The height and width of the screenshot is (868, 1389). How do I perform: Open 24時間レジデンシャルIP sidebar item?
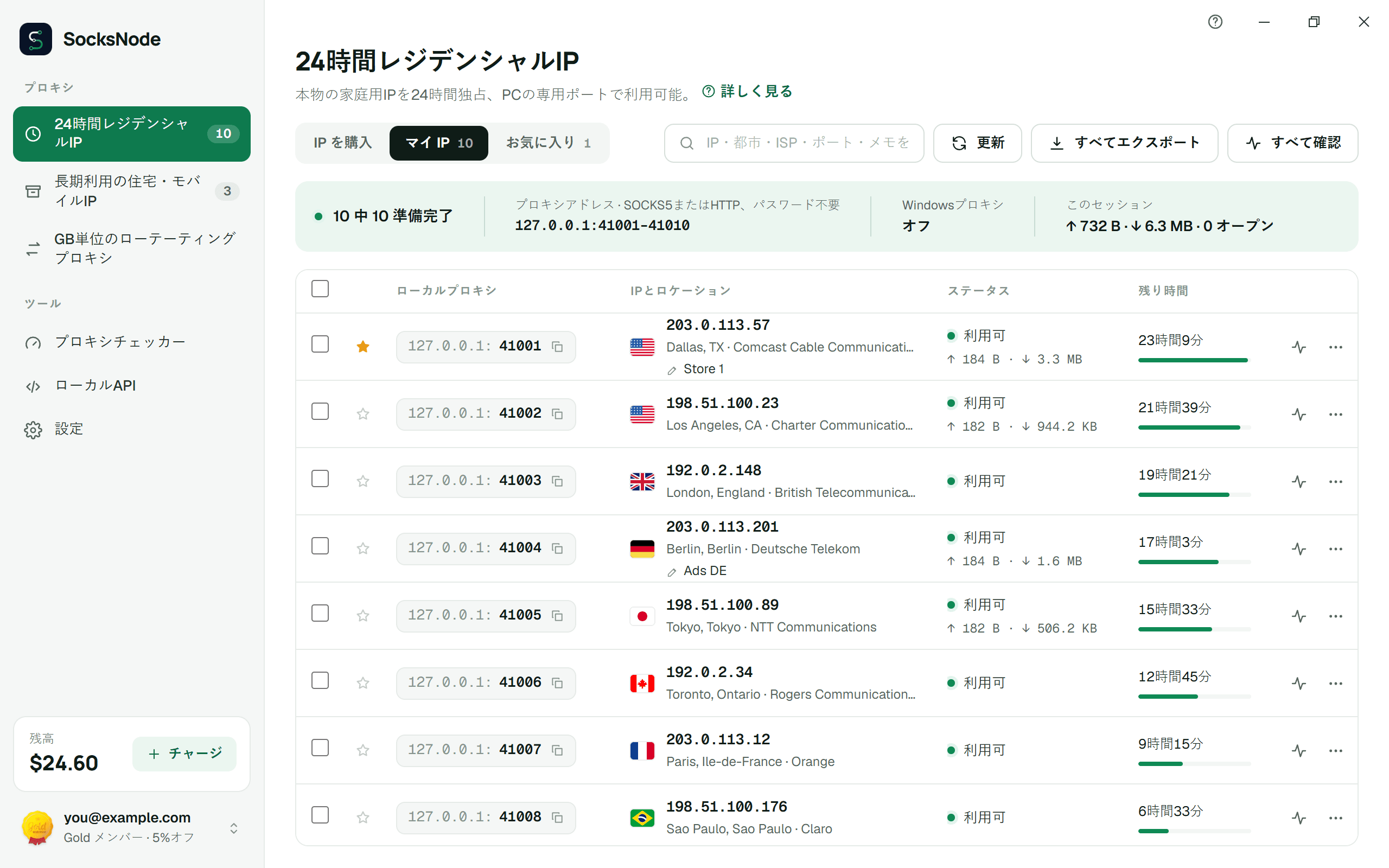(x=131, y=133)
